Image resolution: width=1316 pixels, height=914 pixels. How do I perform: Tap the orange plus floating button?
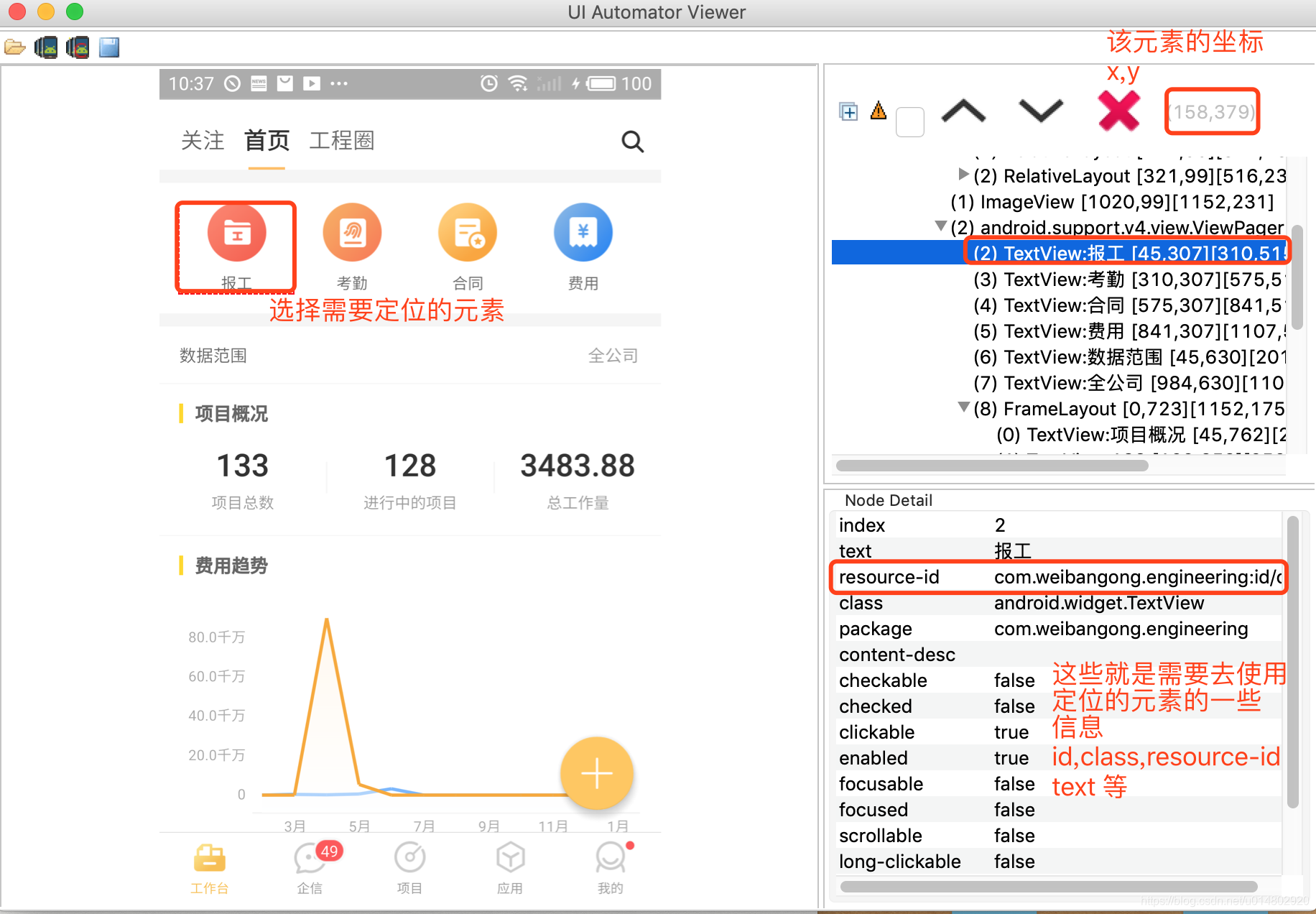click(x=597, y=774)
